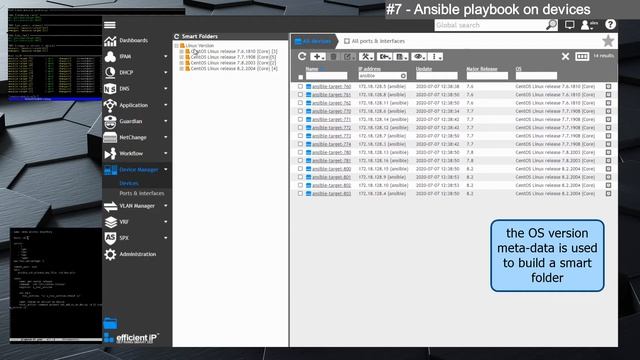The height and width of the screenshot is (360, 640).
Task: Select Ports & interfaces submenu item
Action: pos(142,193)
